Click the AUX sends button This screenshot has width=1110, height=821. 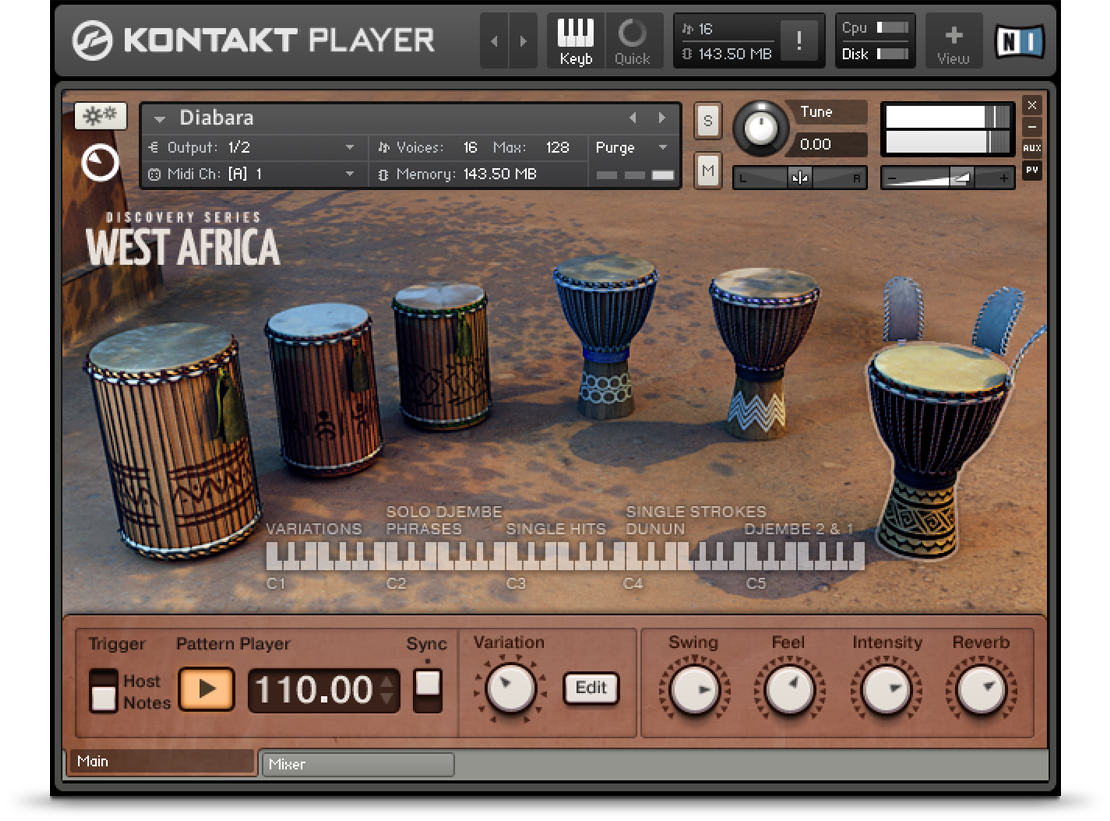coord(1032,148)
